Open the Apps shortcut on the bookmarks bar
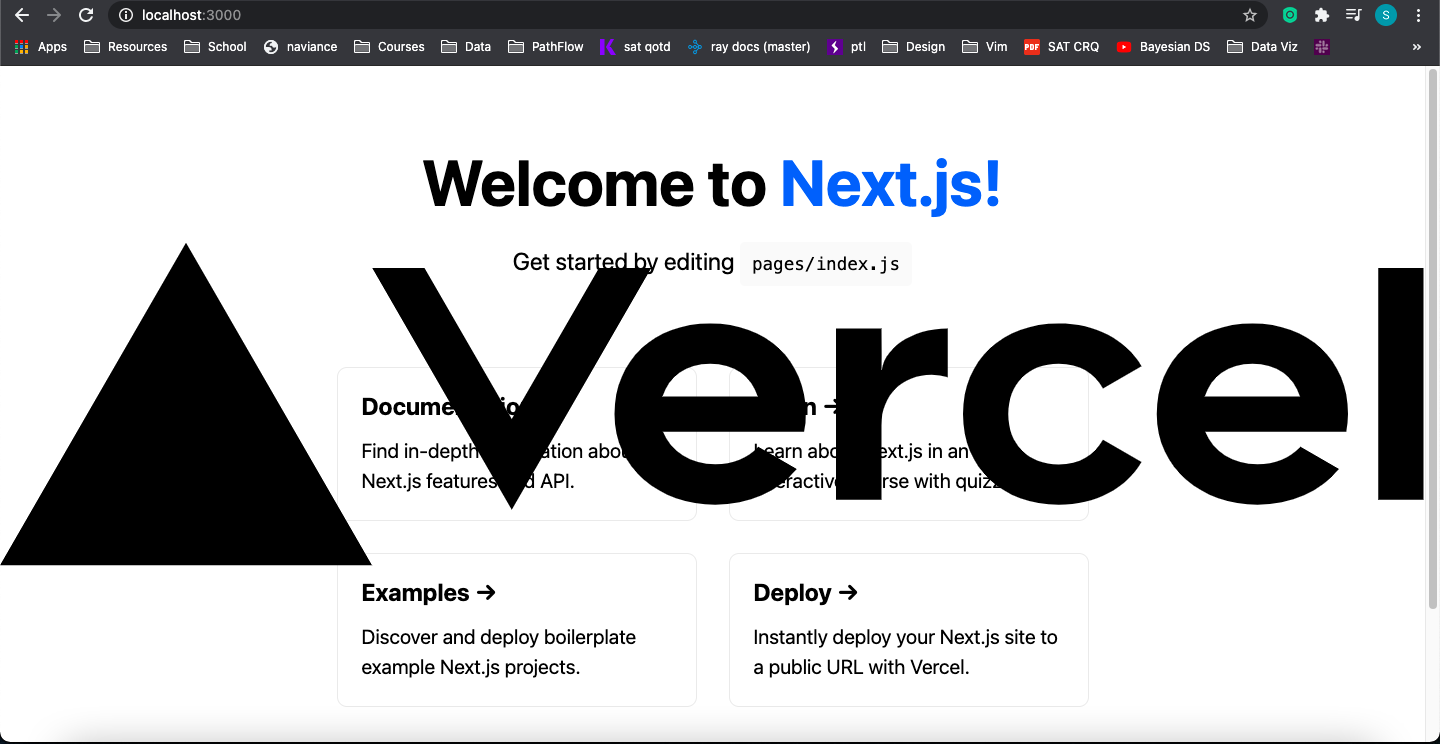The image size is (1440, 744). point(40,46)
